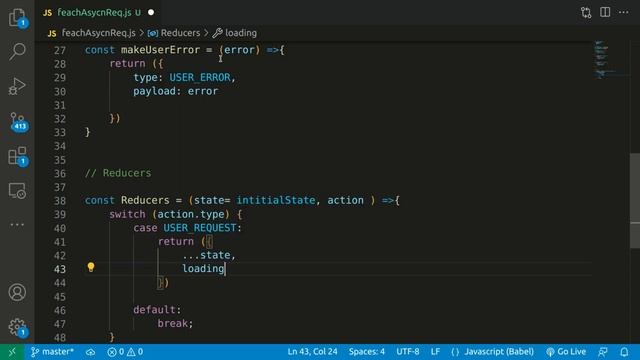Click the cloud publish sync icon
Viewport: 640px width, 360px height.
90,352
